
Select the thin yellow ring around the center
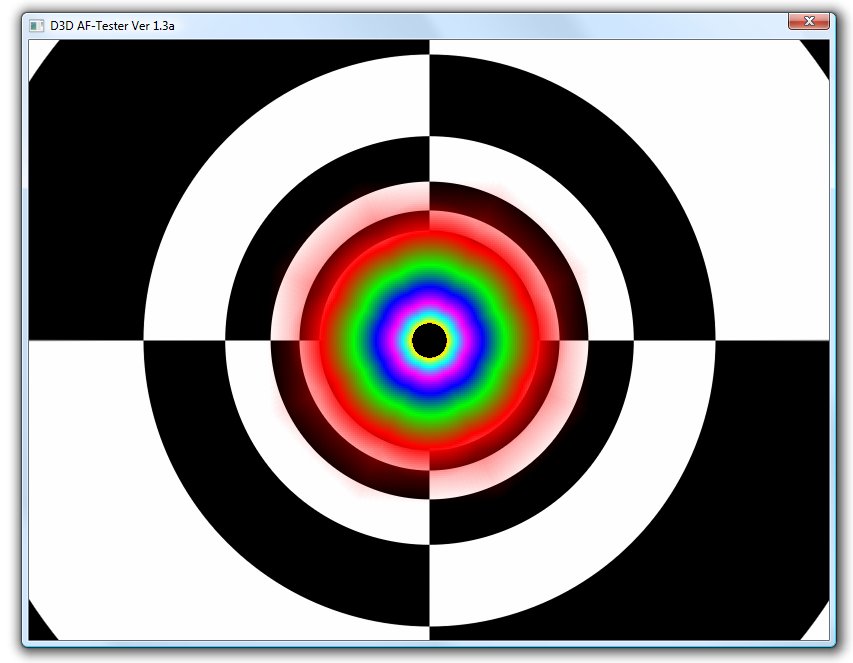pyautogui.click(x=429, y=322)
